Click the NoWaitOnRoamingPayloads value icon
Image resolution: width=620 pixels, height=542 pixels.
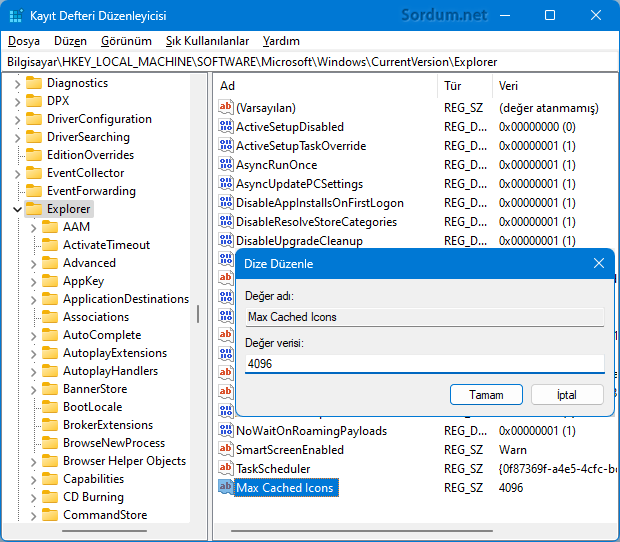pyautogui.click(x=226, y=430)
